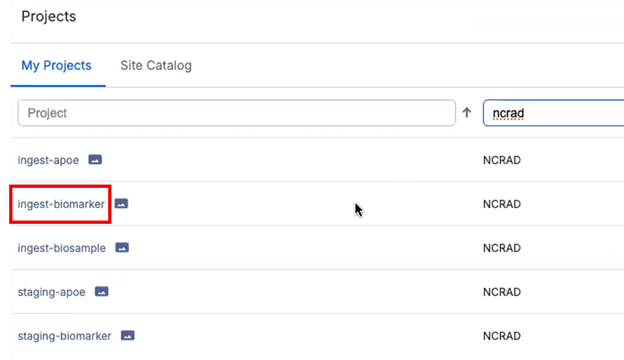
Task: Click the filter field containing ncrad
Action: pyautogui.click(x=554, y=113)
